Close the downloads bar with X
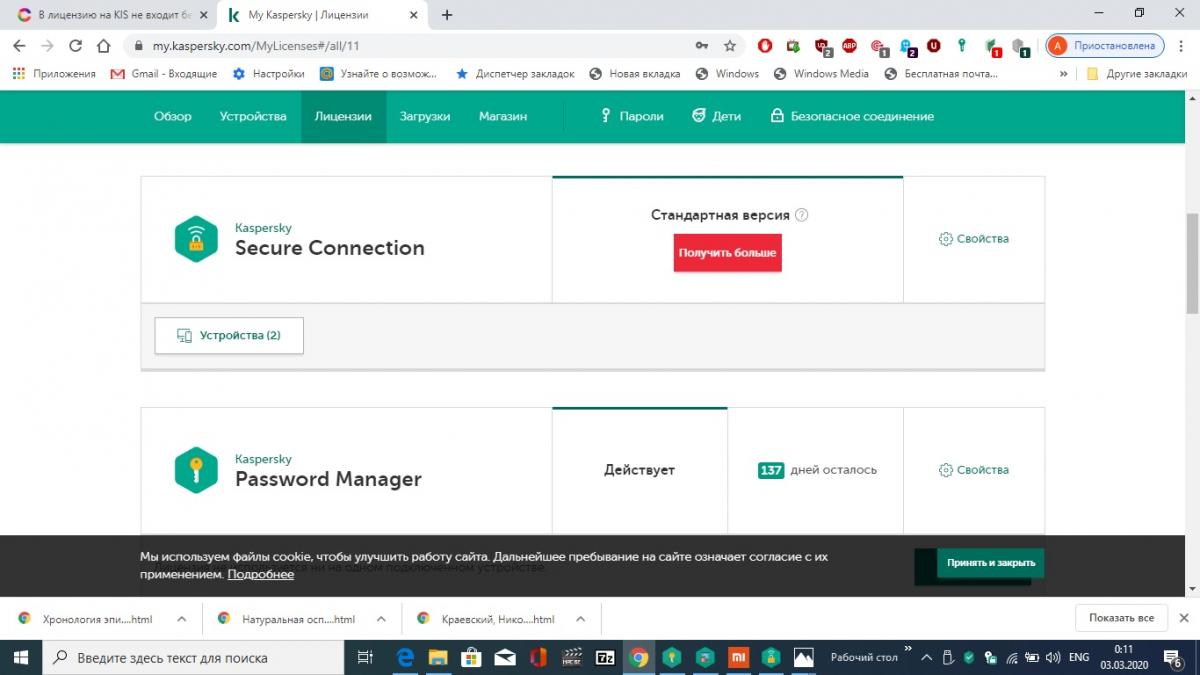Image resolution: width=1200 pixels, height=675 pixels. (x=1184, y=618)
